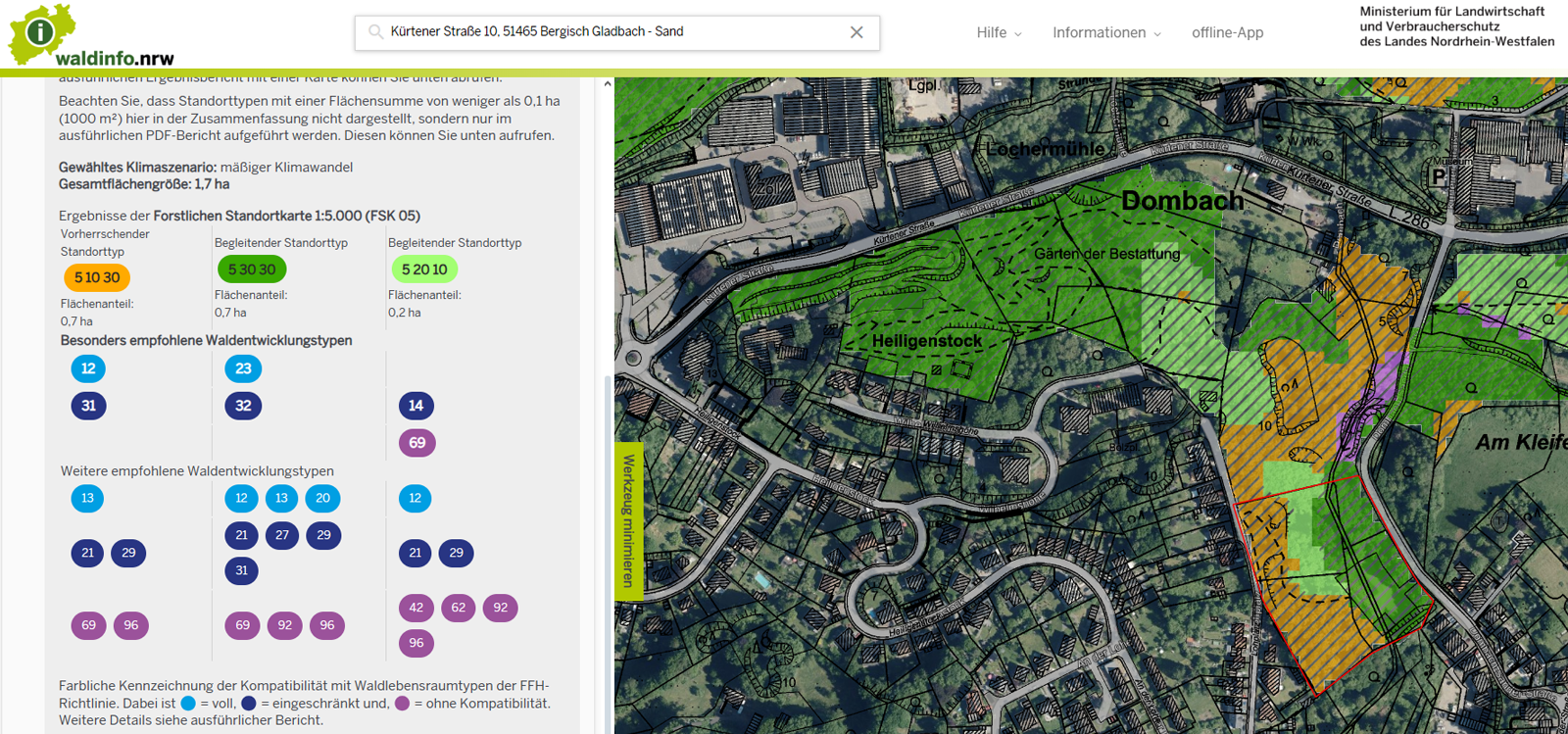
Task: Select the dark green 5 30 30 badge
Action: (252, 269)
